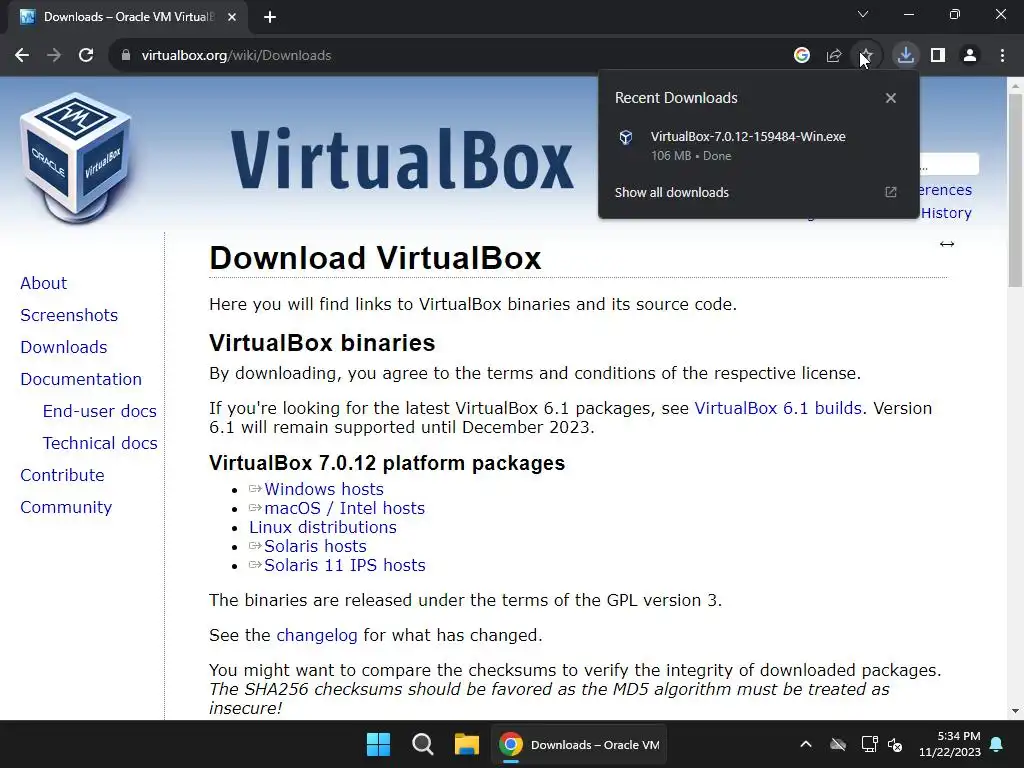Click the network tray icon
This screenshot has width=1024, height=768.
(x=869, y=744)
